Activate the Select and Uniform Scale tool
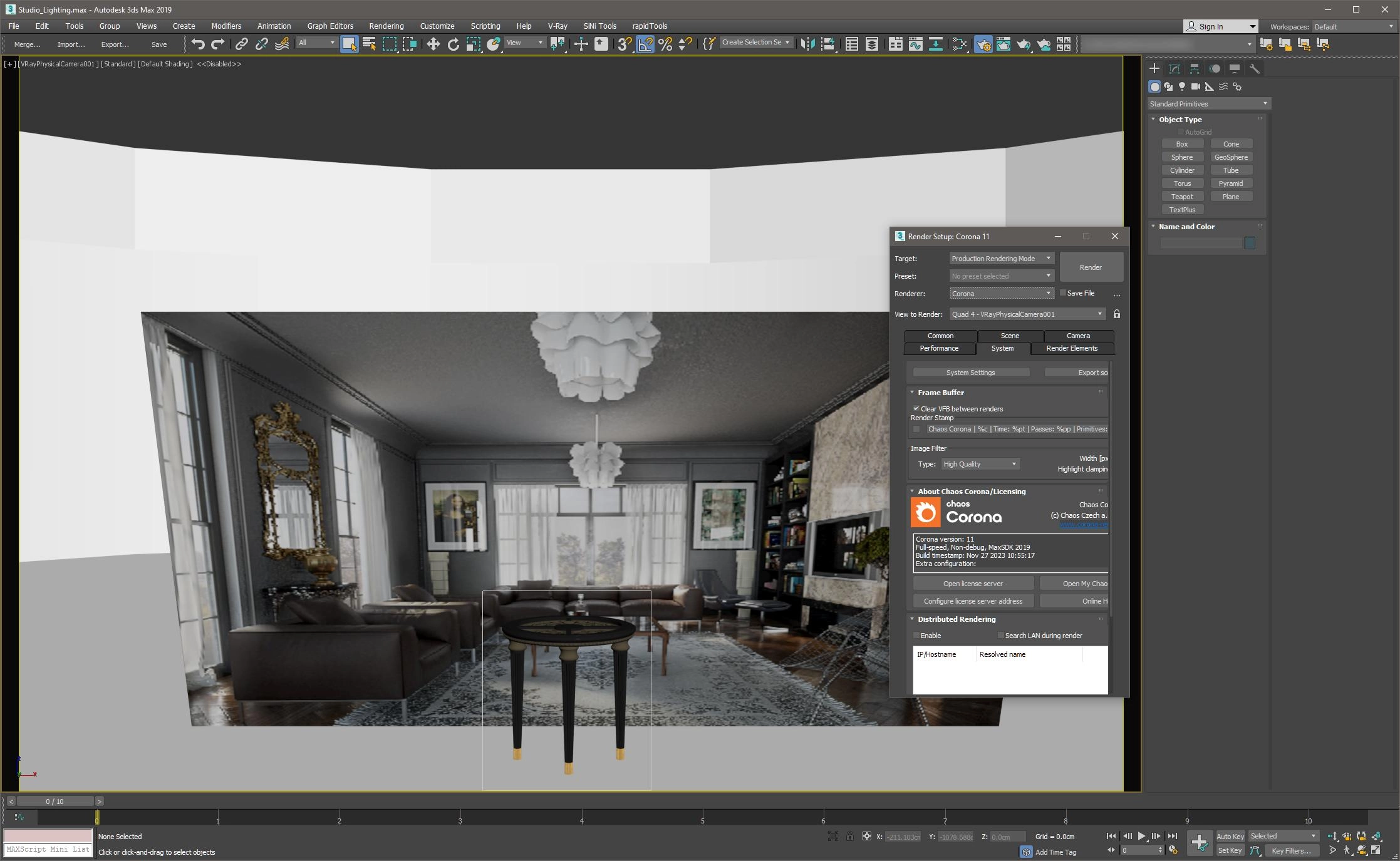Viewport: 1400px width, 861px height. [x=474, y=44]
